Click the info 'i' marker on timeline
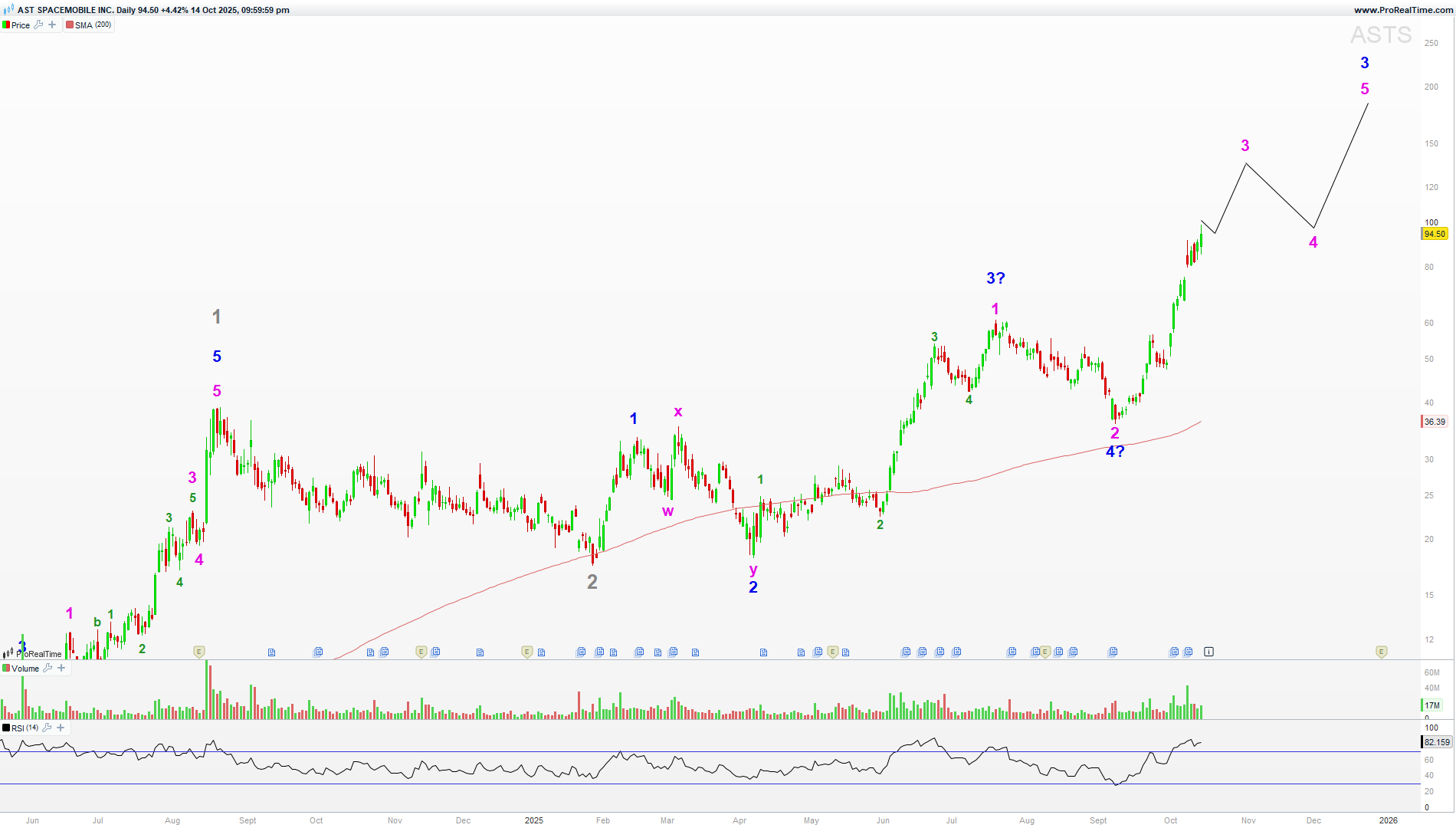This screenshot has width=1456, height=828. click(1208, 652)
